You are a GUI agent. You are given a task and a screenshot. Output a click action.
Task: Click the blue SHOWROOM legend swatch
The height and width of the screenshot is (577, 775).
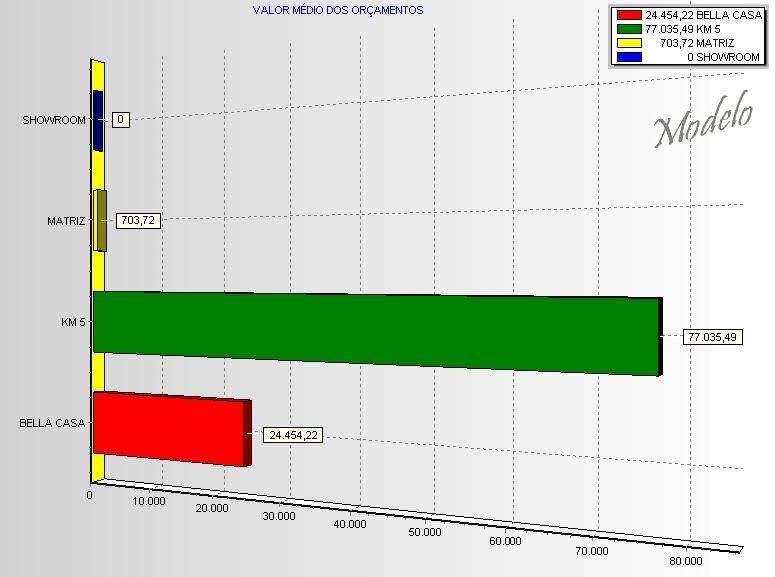pos(629,57)
